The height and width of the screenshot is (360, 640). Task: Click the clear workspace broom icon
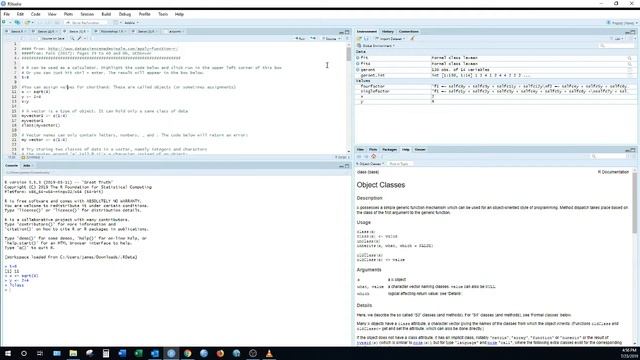click(412, 39)
